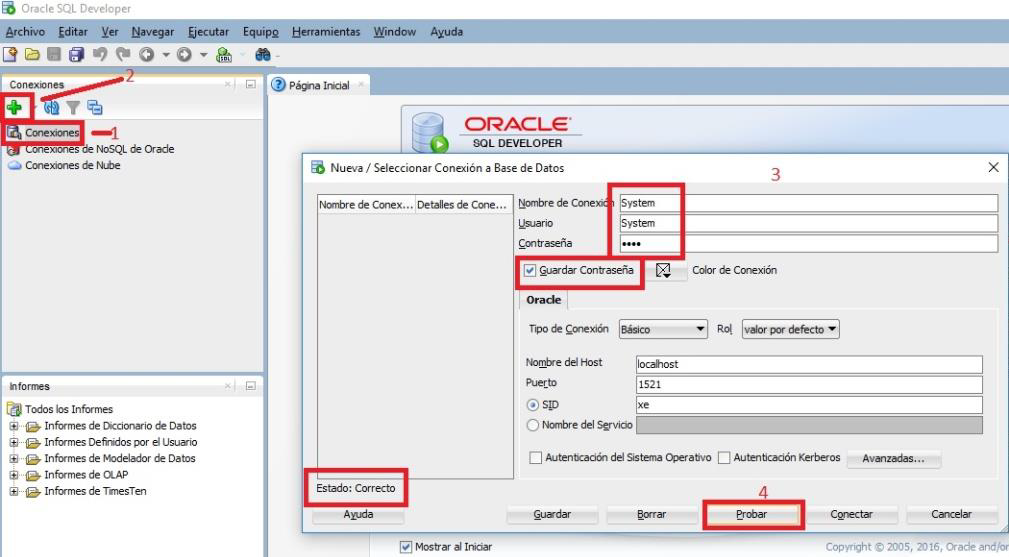Click the Probar button
The image size is (1009, 557).
752,515
